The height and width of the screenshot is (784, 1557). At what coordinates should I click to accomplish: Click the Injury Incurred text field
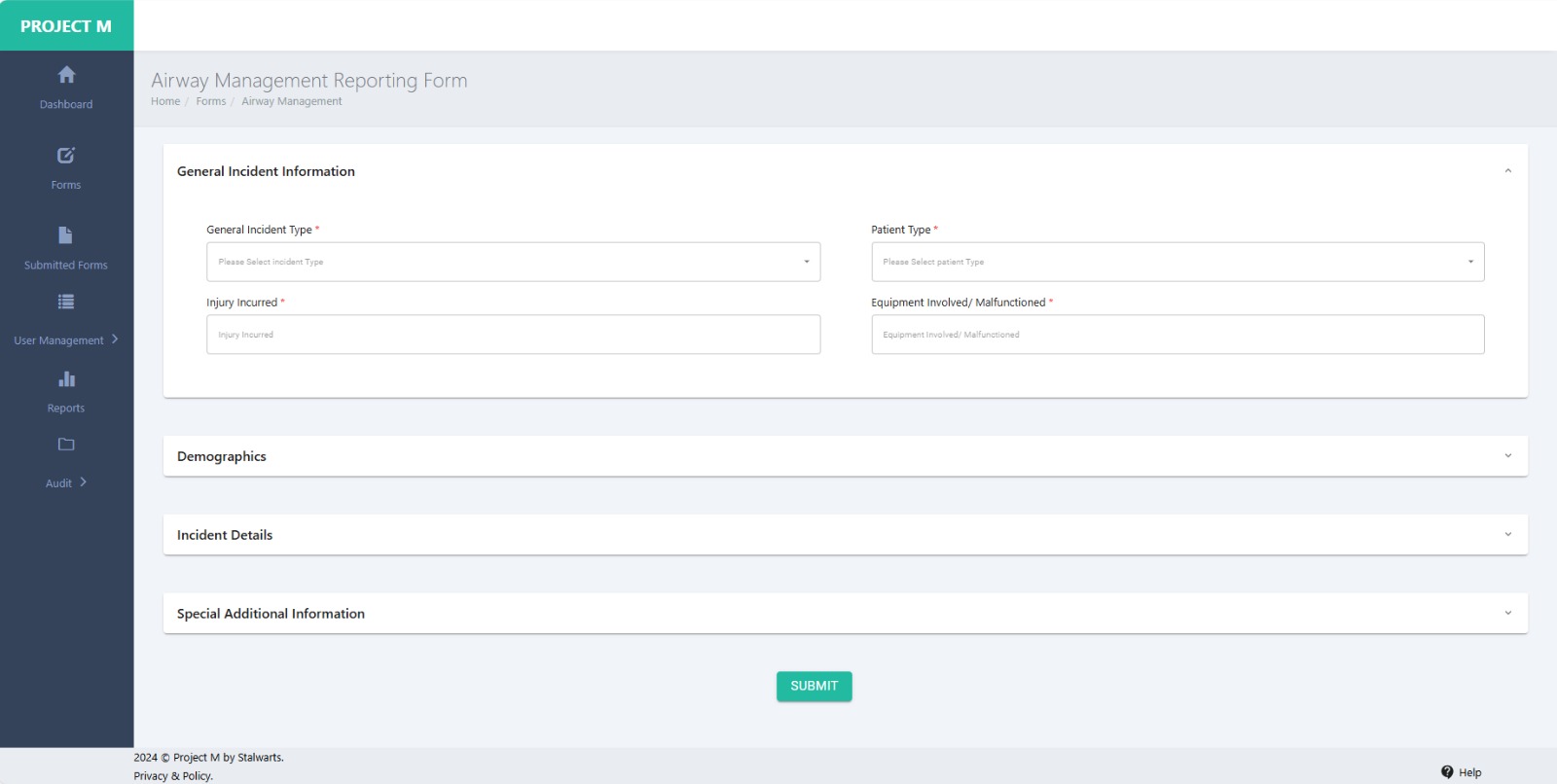[x=513, y=335]
